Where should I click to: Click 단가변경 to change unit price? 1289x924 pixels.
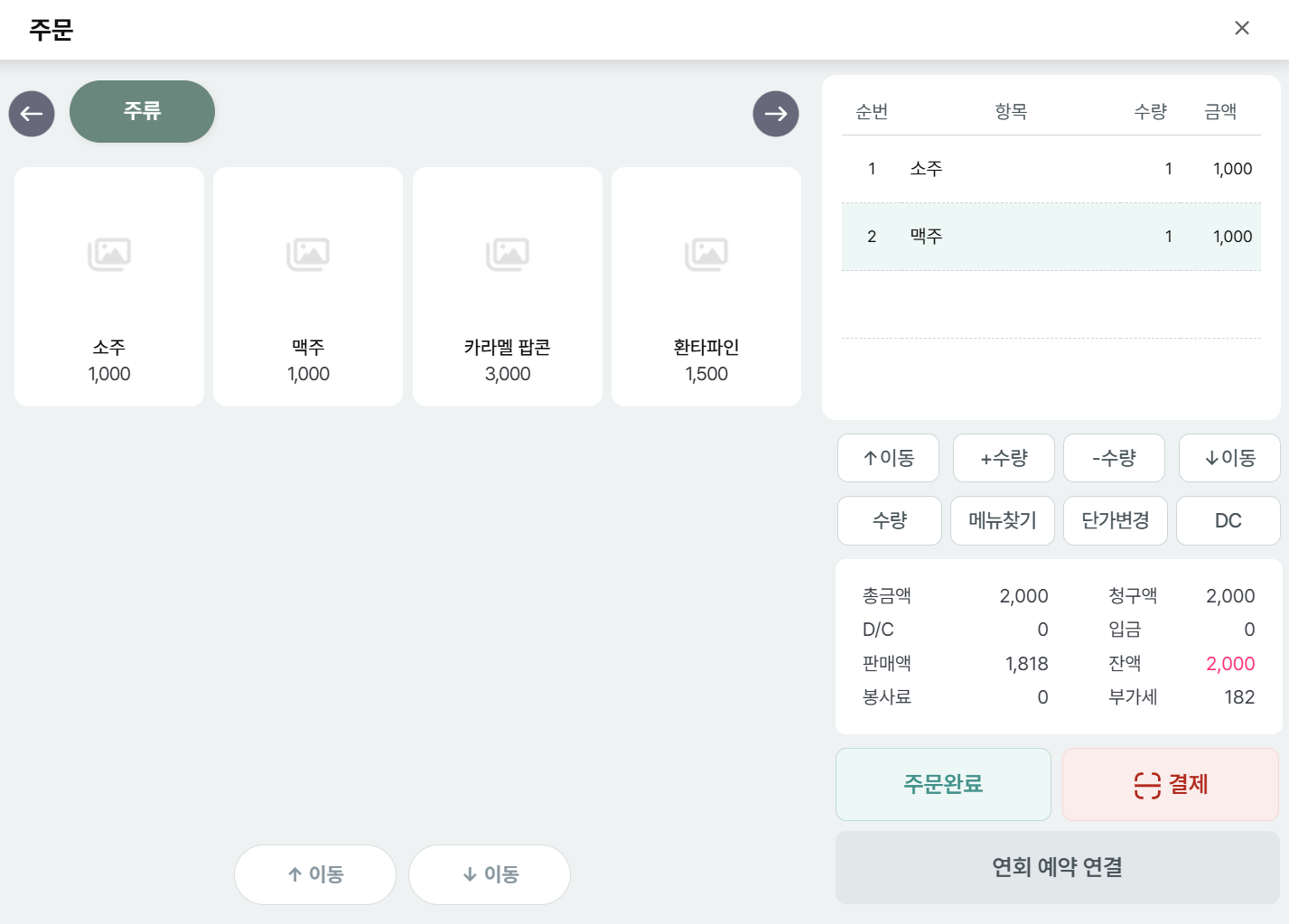[1116, 520]
